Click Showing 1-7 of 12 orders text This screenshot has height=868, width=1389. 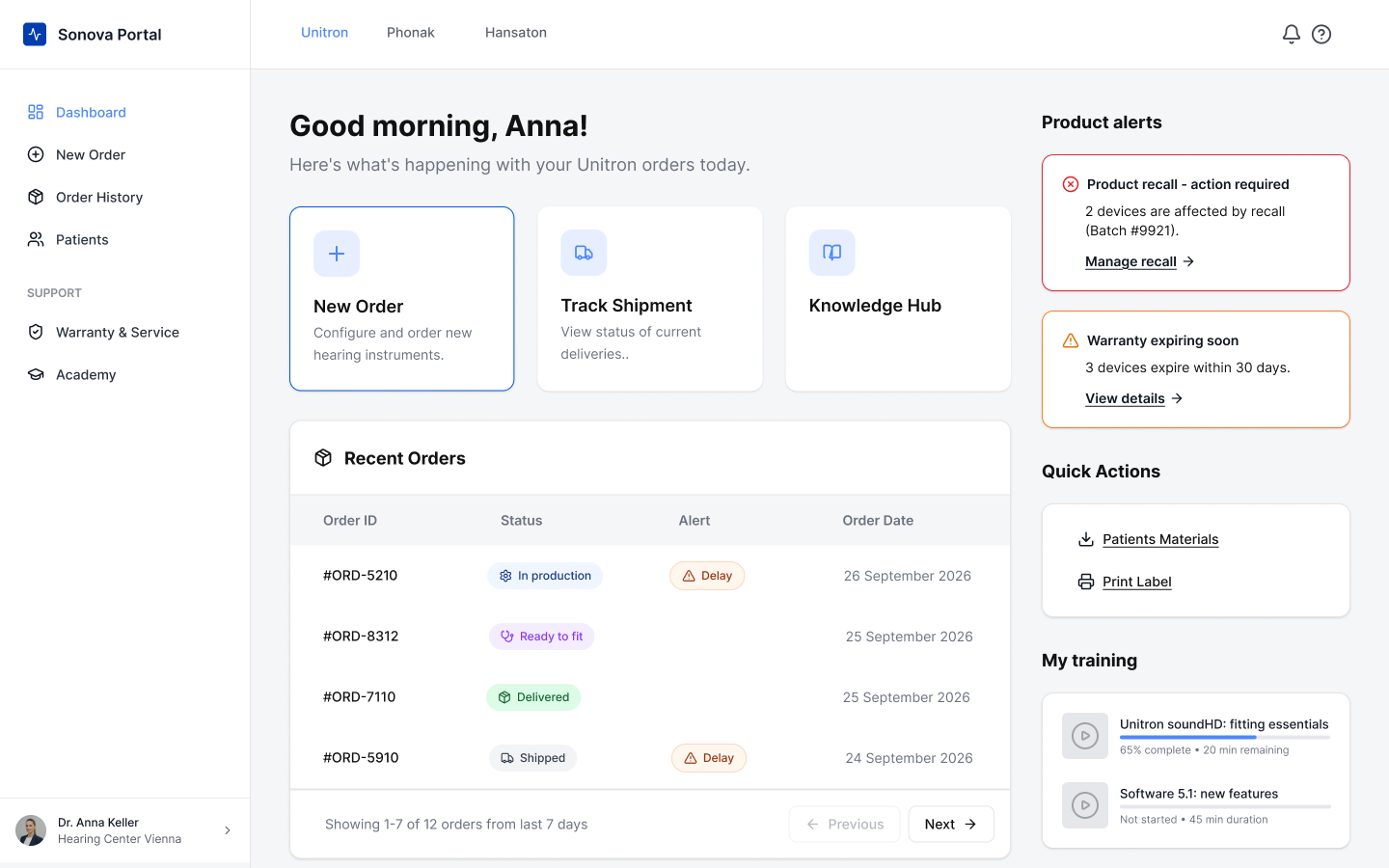click(x=456, y=825)
